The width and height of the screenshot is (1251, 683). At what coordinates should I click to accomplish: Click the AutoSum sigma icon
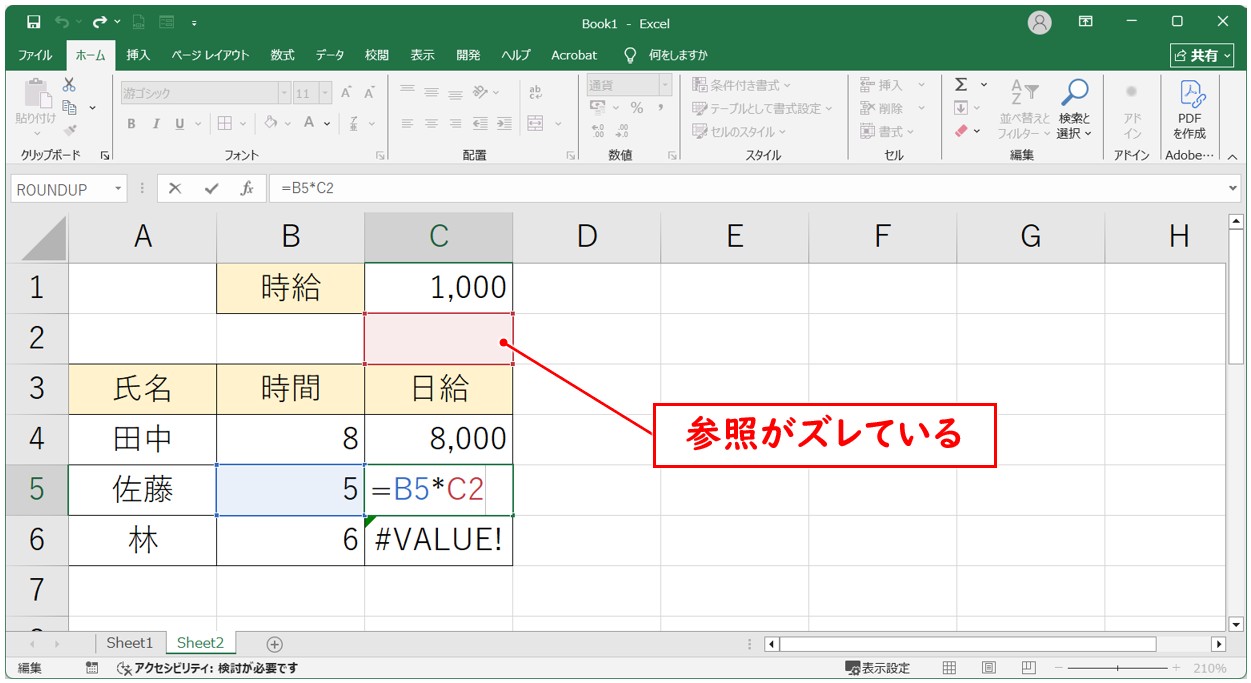click(961, 85)
